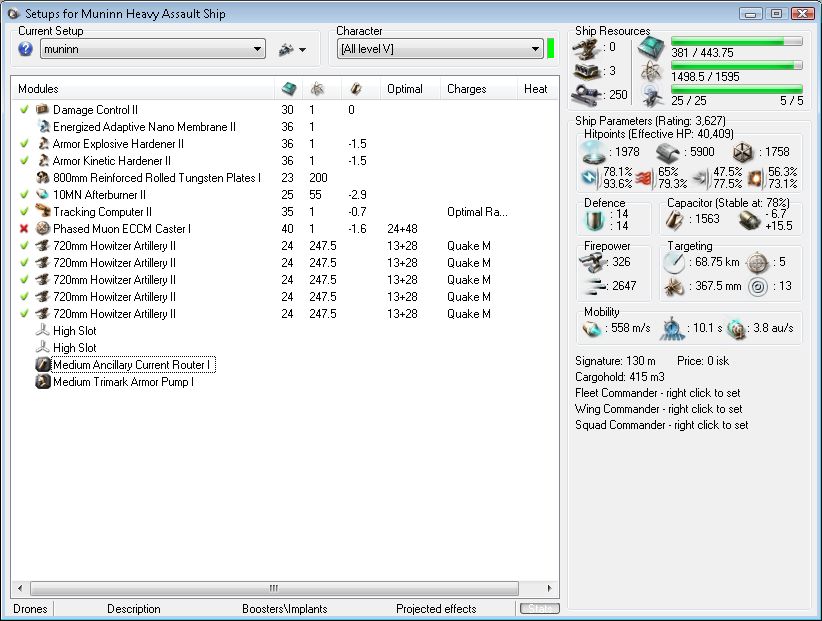This screenshot has height=621, width=822.
Task: Open the ship setup actions icon menu
Action: click(292, 50)
